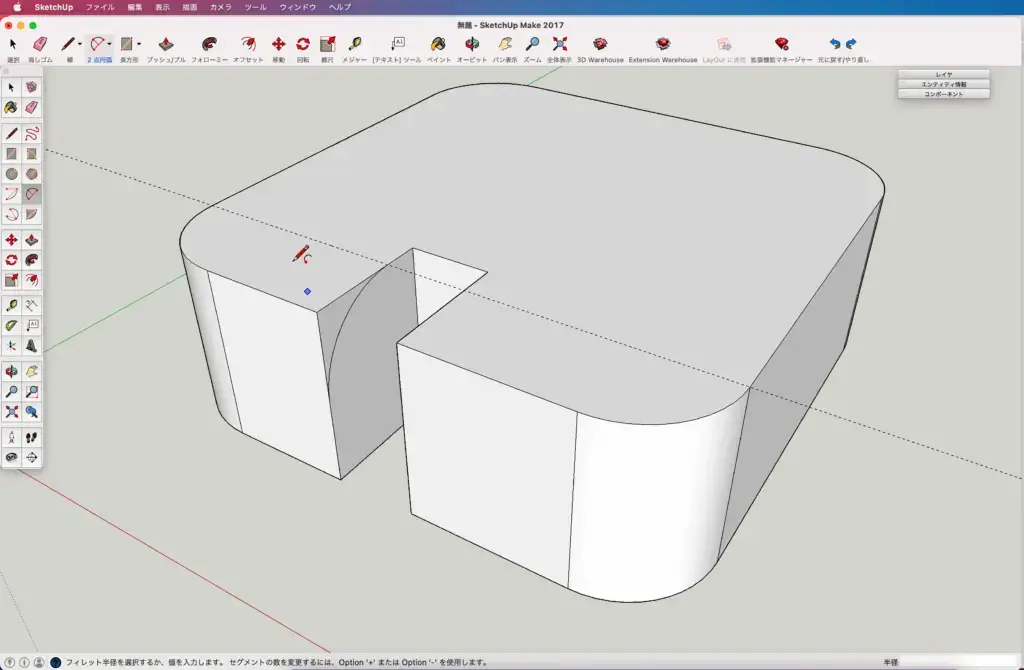The image size is (1024, 670).
Task: Activate オービット tool in top toolbar
Action: (x=472, y=49)
